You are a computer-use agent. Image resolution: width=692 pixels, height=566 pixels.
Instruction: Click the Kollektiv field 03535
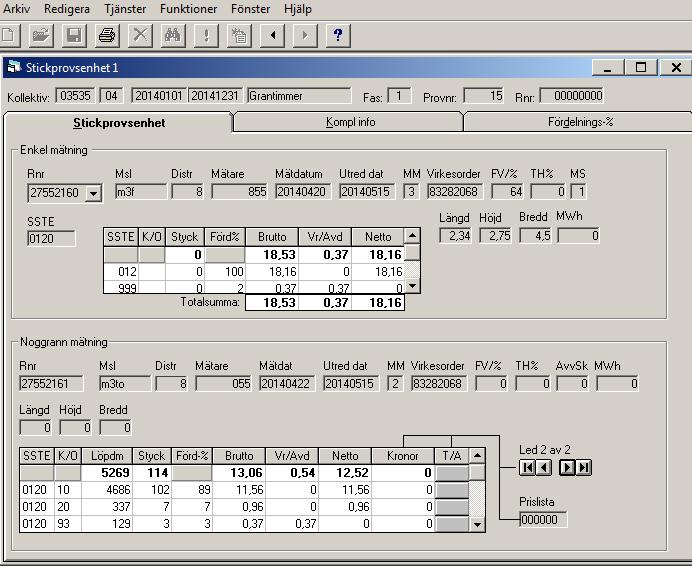tap(75, 96)
